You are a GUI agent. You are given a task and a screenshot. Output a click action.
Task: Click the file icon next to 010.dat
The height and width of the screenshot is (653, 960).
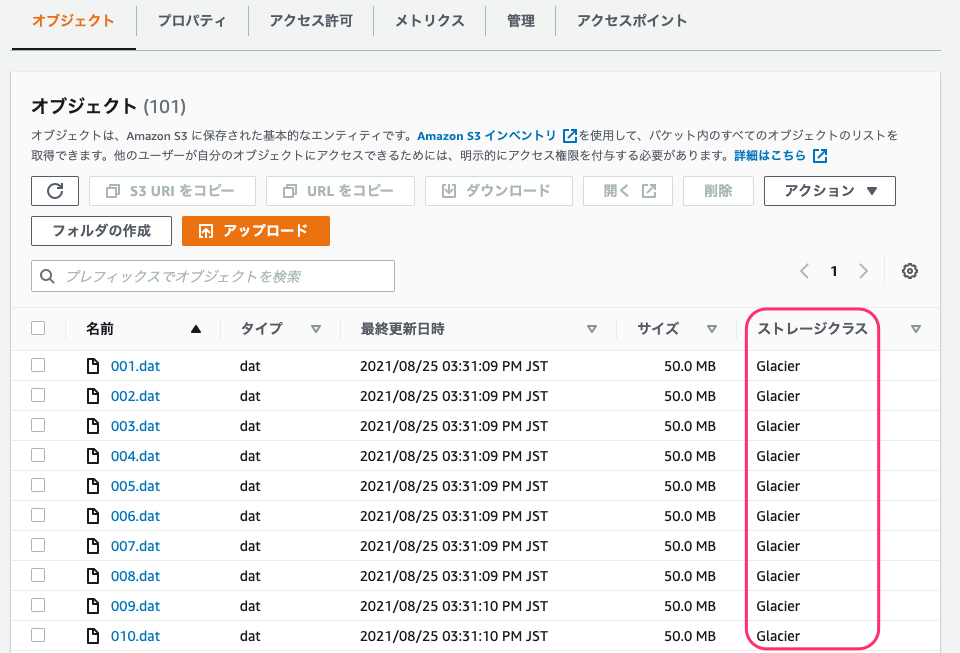[x=92, y=636]
